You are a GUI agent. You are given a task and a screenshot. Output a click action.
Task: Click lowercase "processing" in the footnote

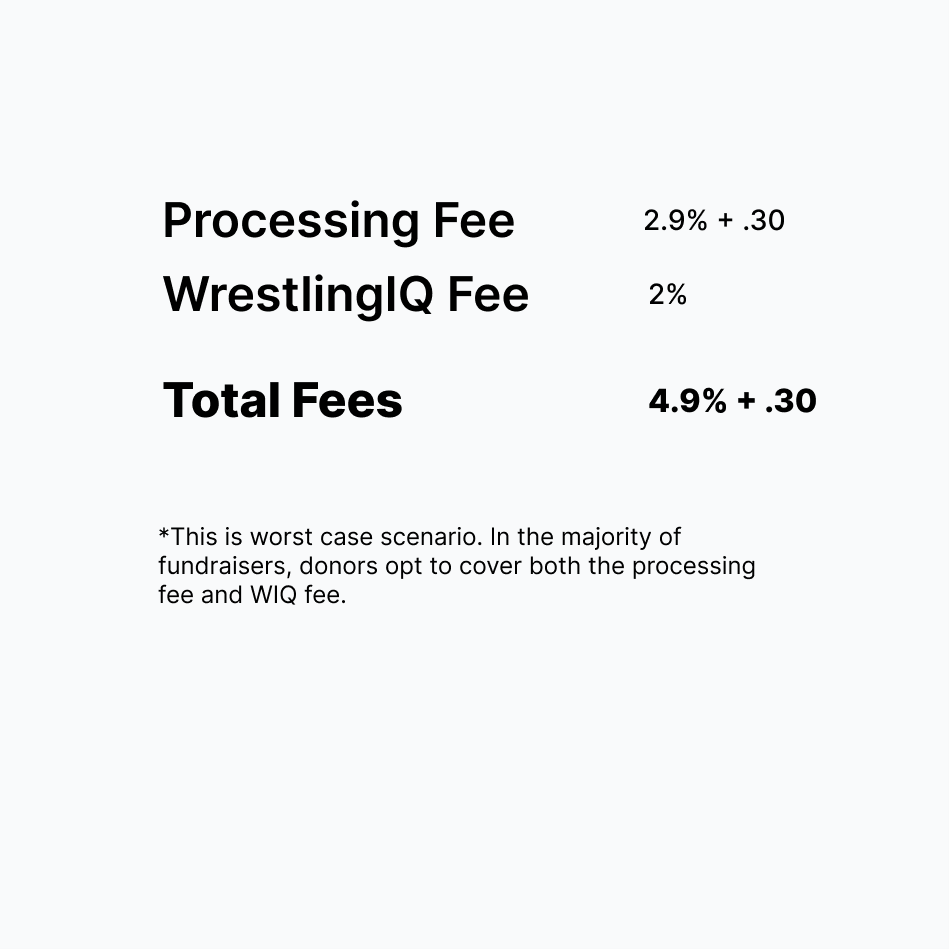click(x=694, y=568)
